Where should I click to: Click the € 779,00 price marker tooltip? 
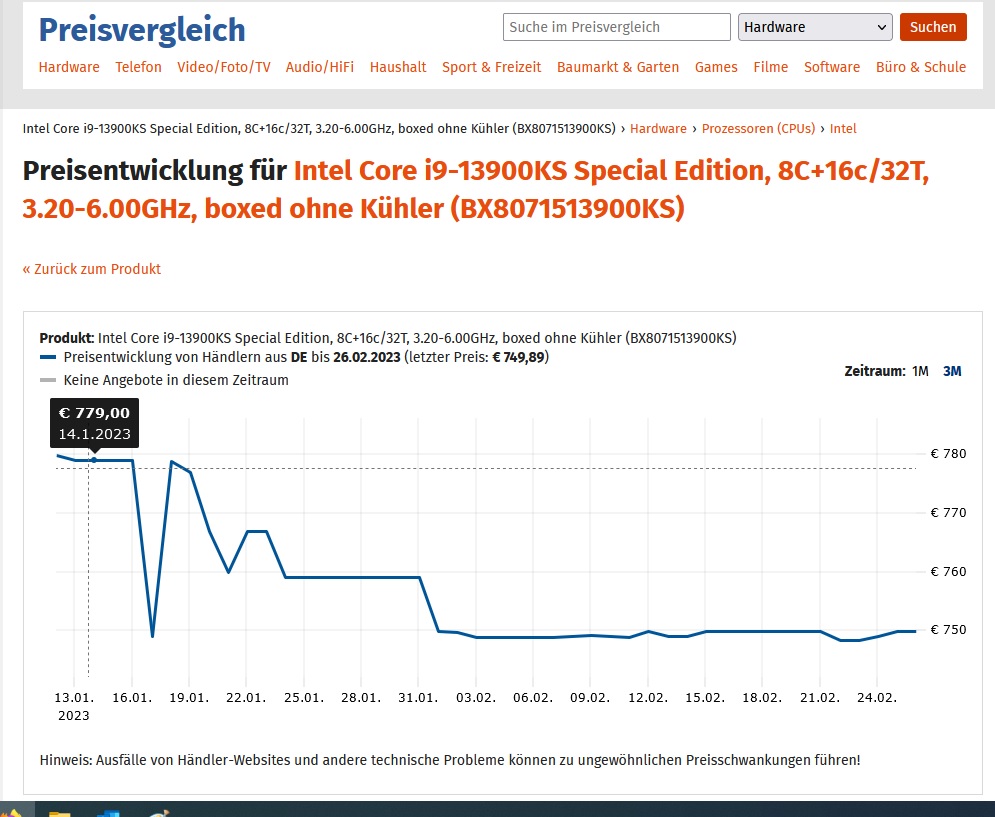tap(94, 422)
